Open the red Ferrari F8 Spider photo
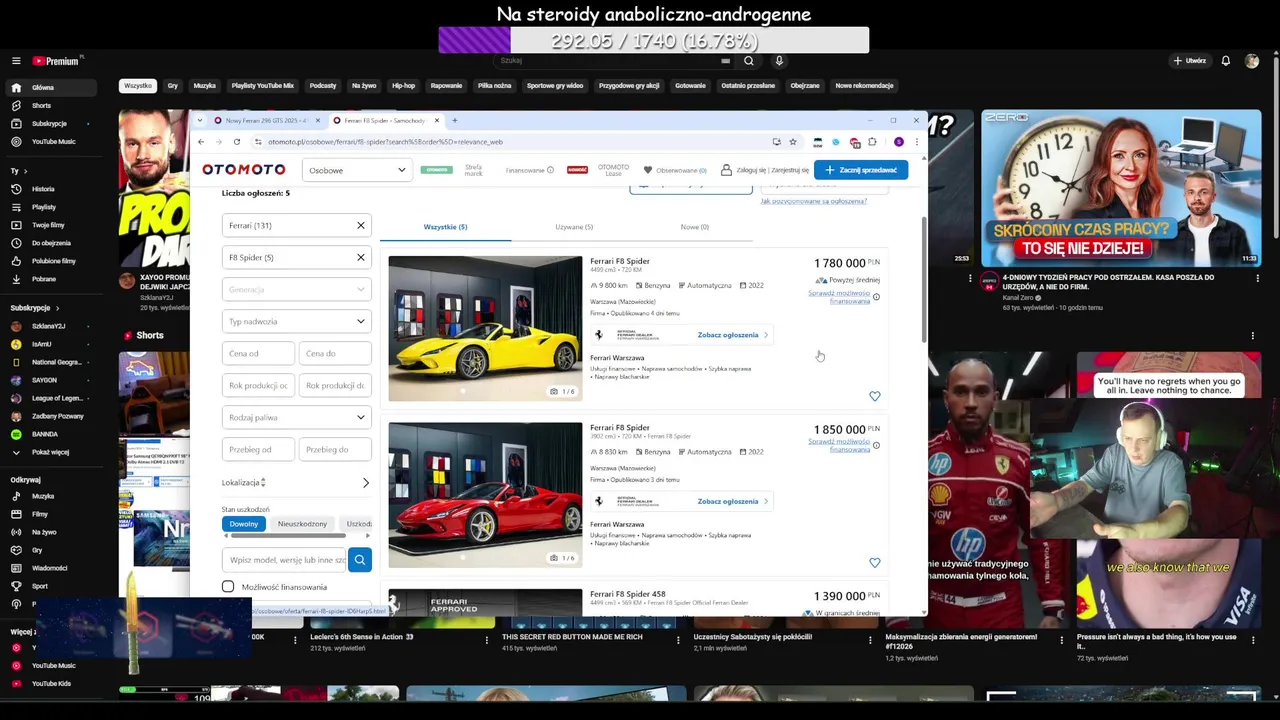The width and height of the screenshot is (1280, 720). pos(485,495)
